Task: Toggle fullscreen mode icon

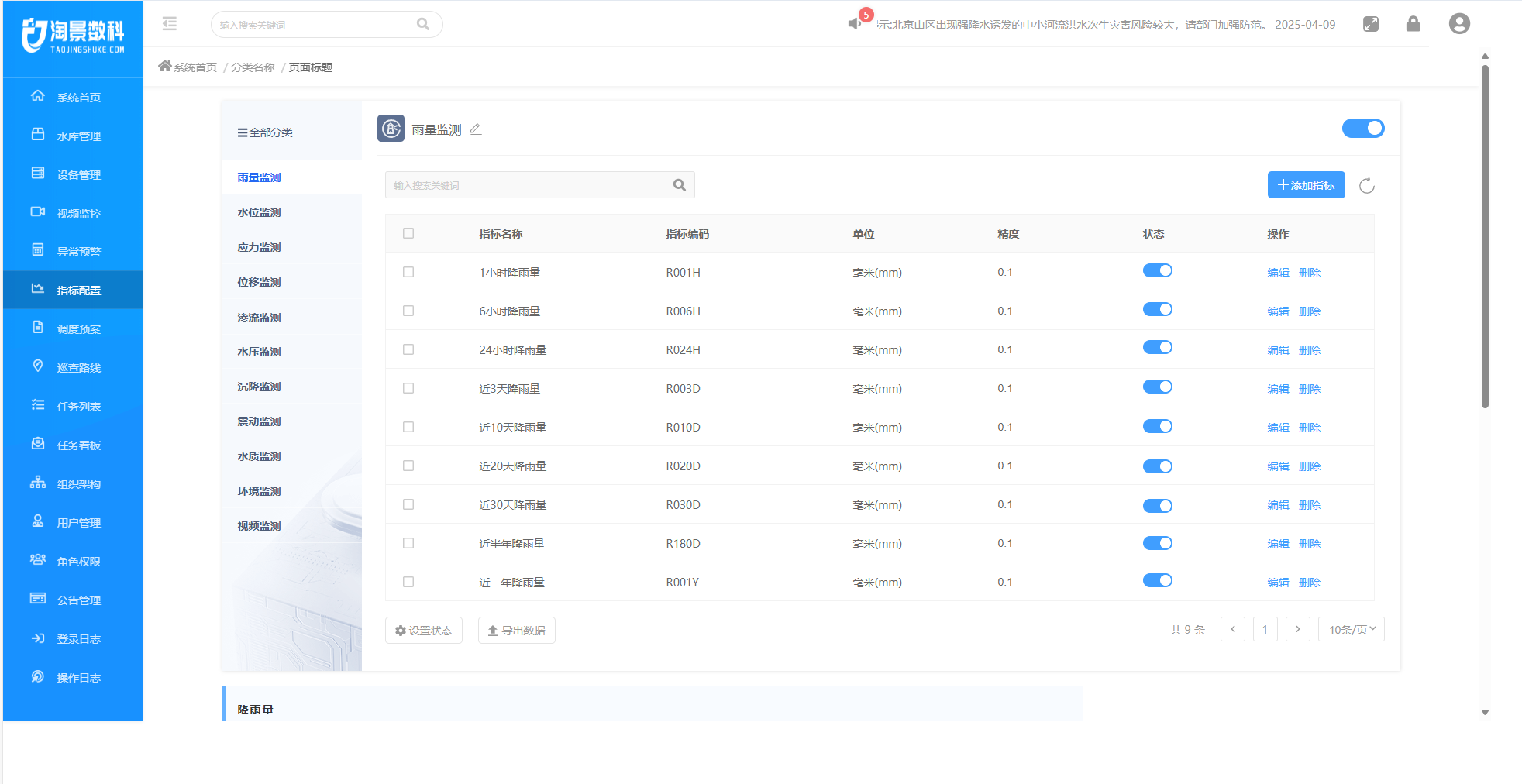Action: [1371, 24]
